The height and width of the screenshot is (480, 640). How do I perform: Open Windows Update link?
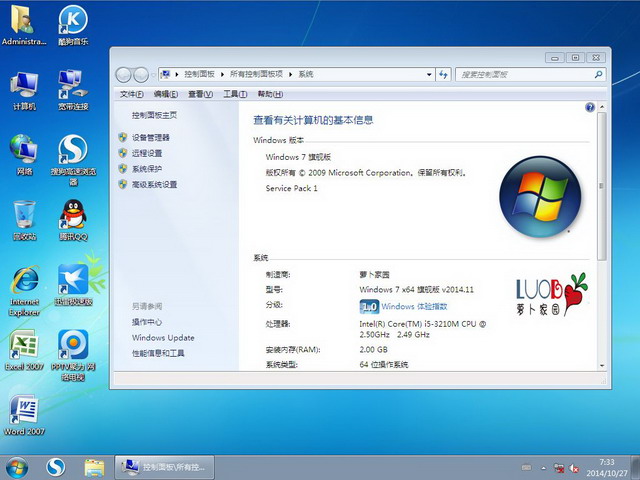click(x=163, y=338)
